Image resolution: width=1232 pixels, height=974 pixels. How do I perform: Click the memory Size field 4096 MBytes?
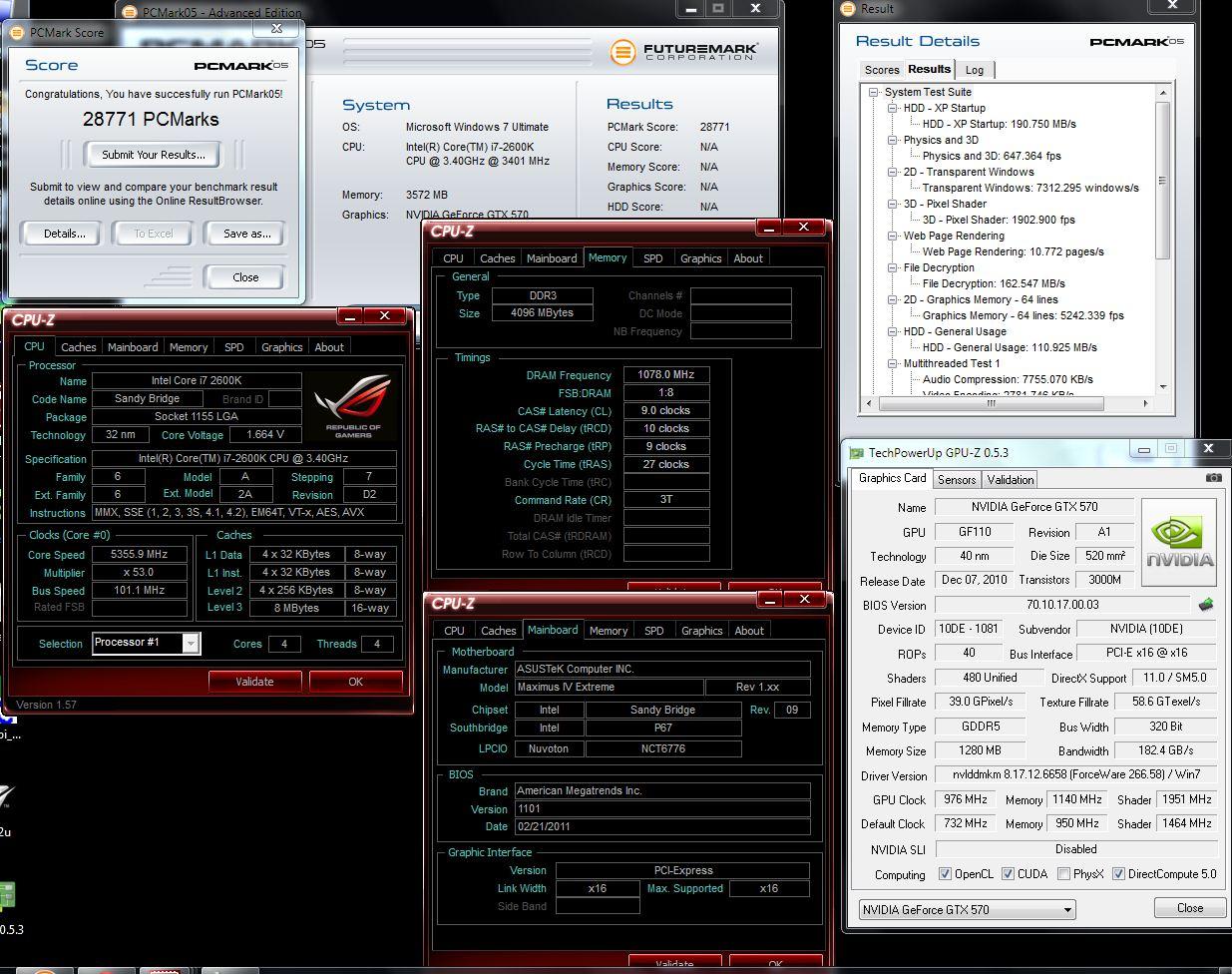(x=543, y=313)
